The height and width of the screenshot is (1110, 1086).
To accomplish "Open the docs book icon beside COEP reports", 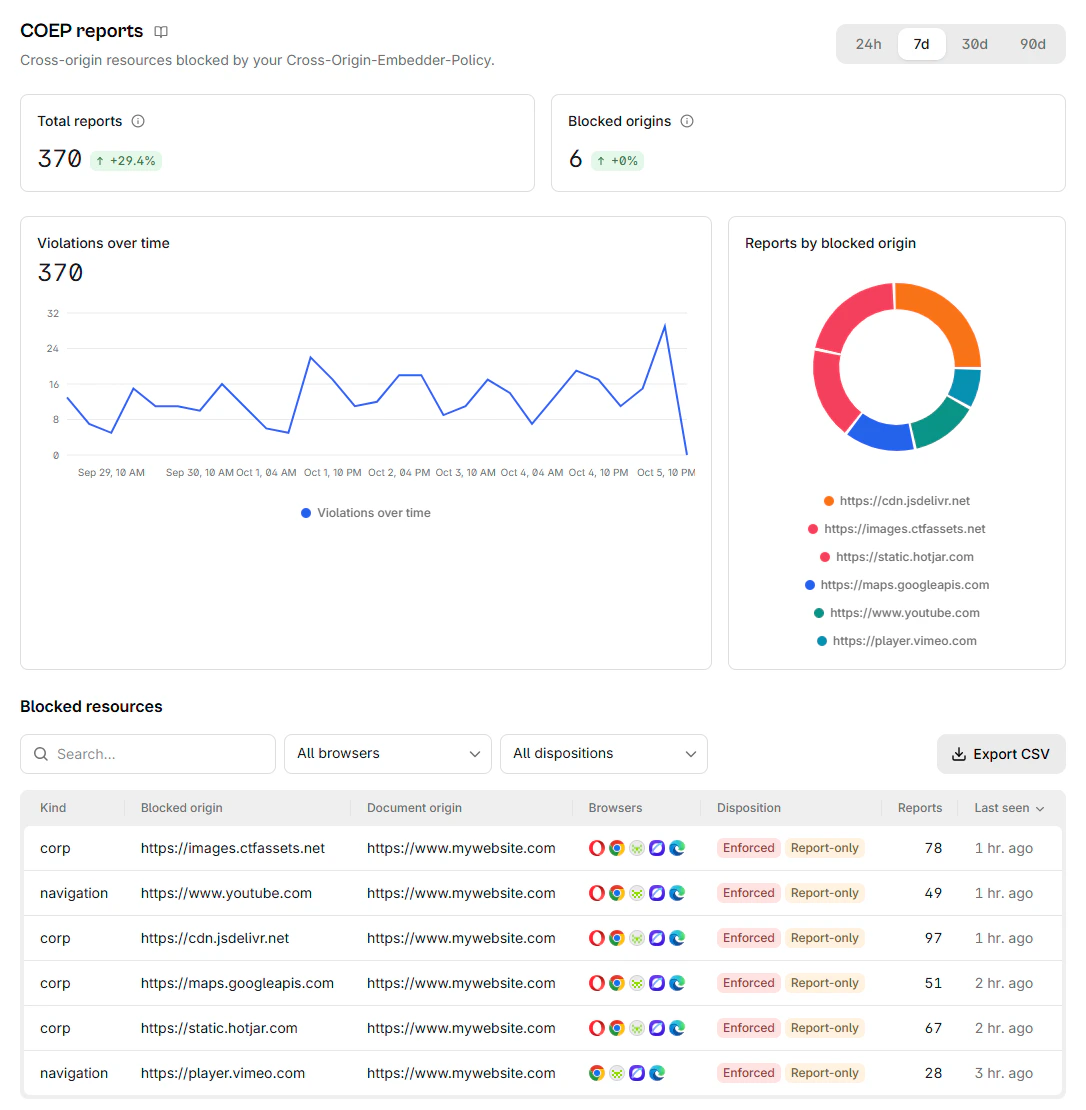I will (161, 31).
